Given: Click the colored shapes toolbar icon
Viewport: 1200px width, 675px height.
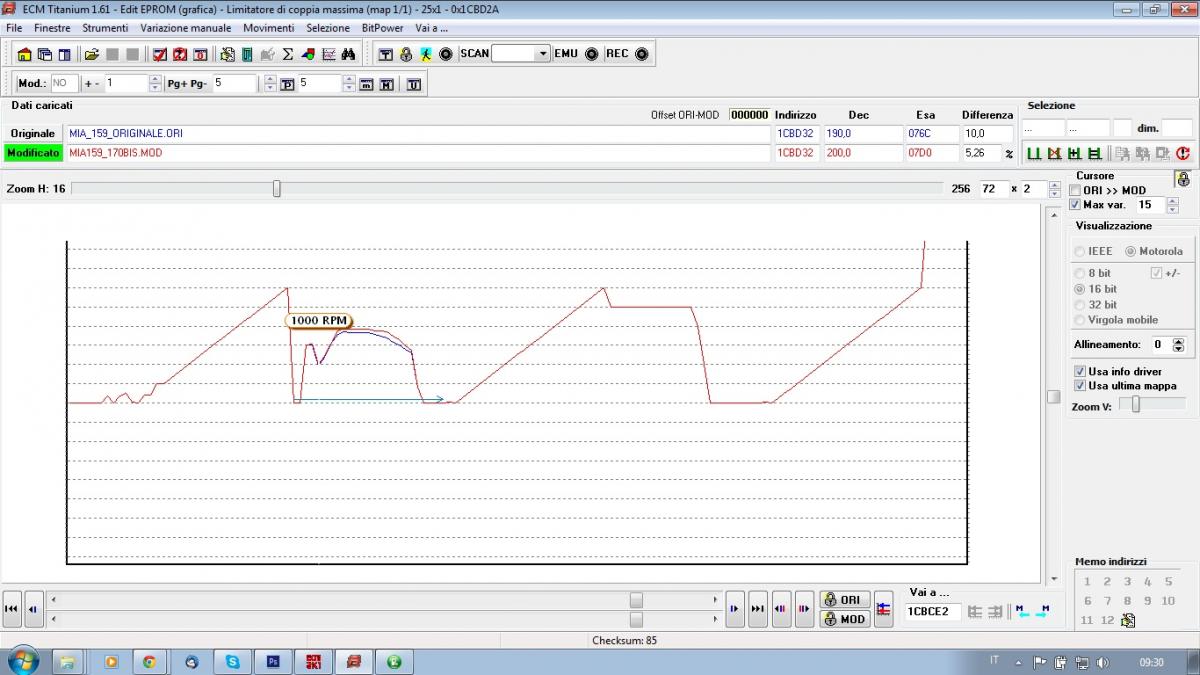Looking at the screenshot, I should [x=308, y=54].
